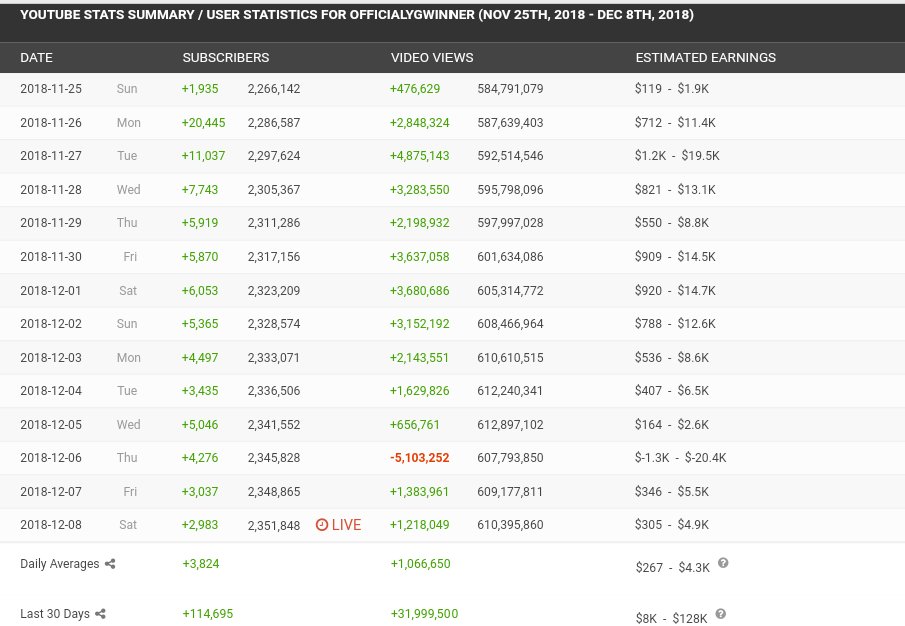Select subscriber gain +1,935

(200, 89)
